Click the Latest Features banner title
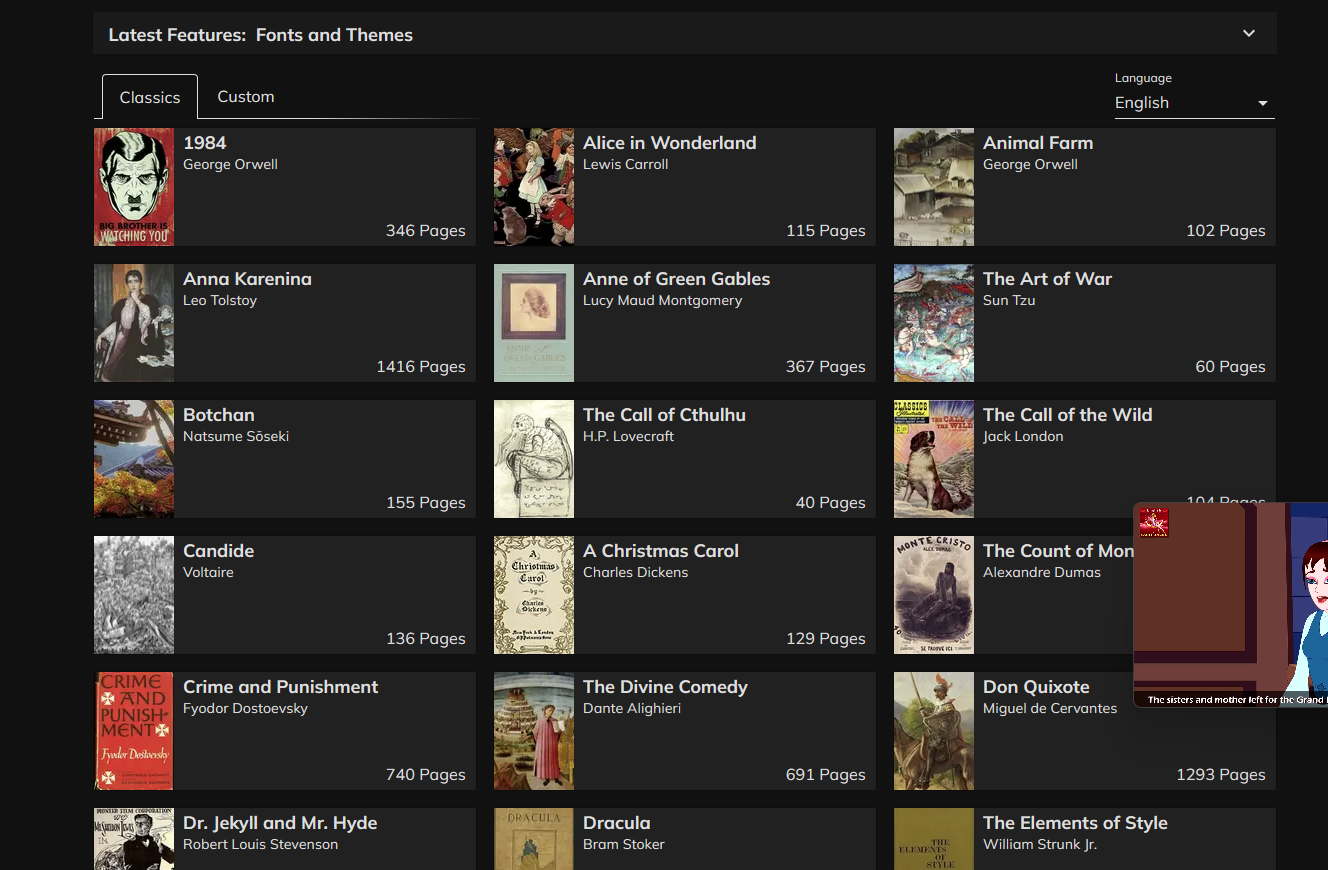1328x870 pixels. coord(260,35)
